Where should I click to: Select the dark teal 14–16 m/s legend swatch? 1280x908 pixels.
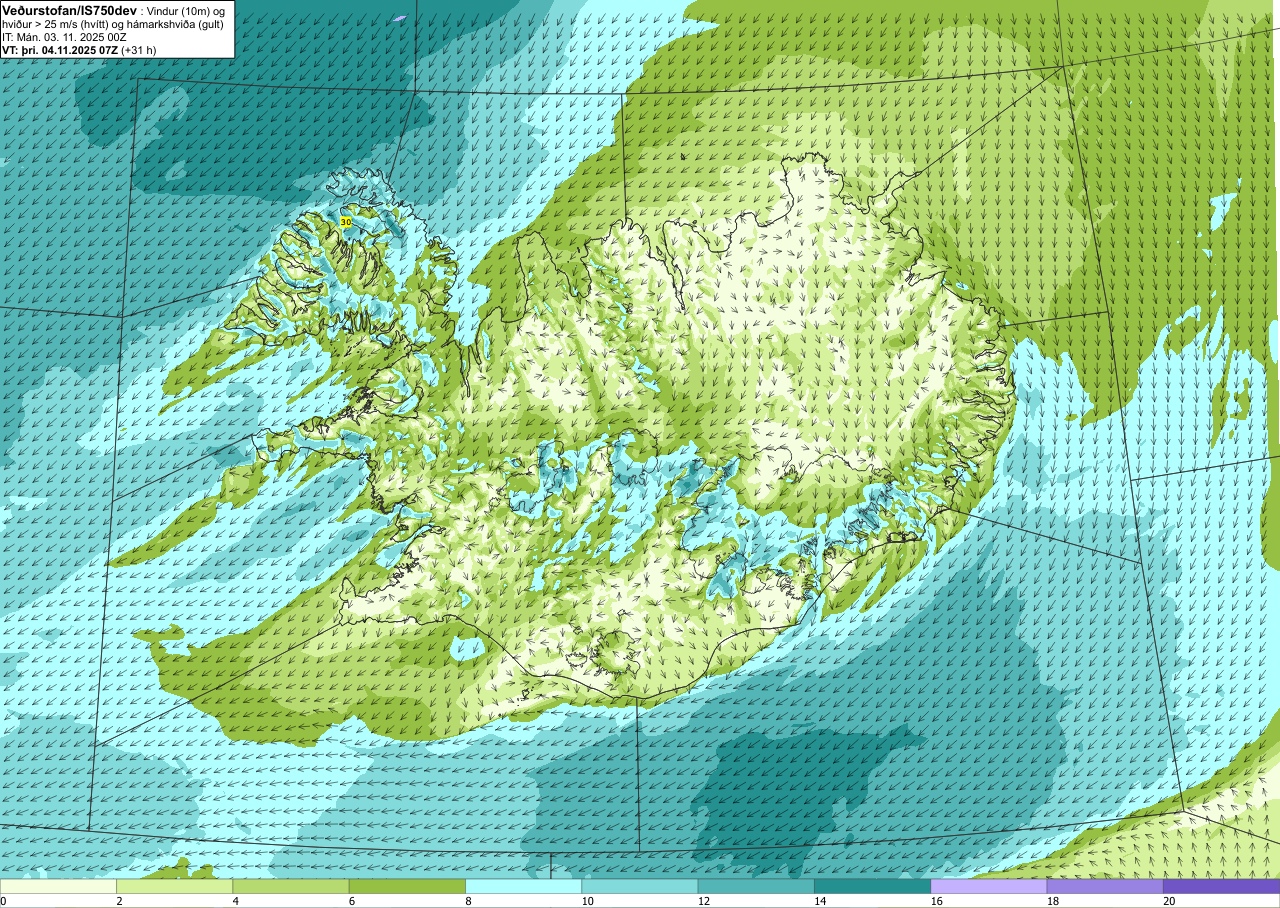872,886
